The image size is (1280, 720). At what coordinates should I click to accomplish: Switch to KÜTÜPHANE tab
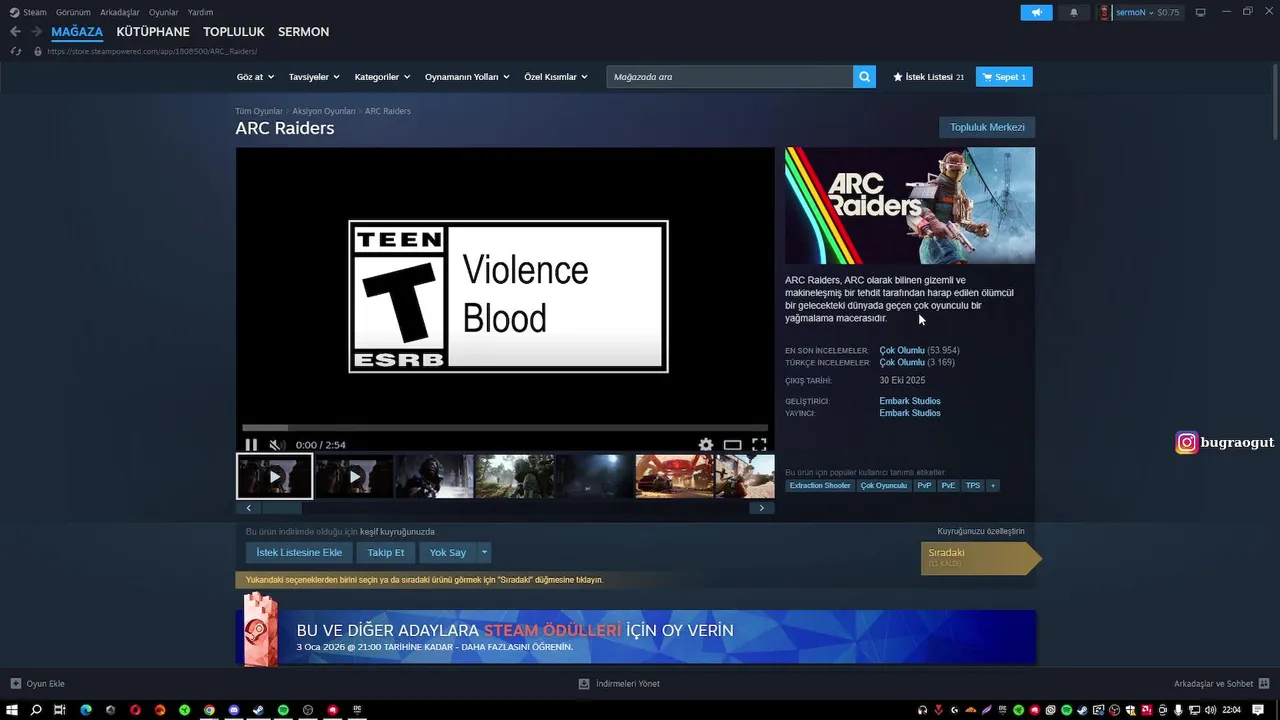pyautogui.click(x=153, y=32)
